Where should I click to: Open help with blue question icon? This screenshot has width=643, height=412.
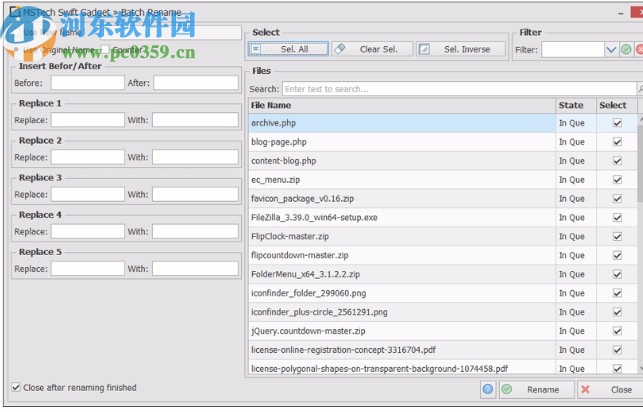click(x=488, y=389)
